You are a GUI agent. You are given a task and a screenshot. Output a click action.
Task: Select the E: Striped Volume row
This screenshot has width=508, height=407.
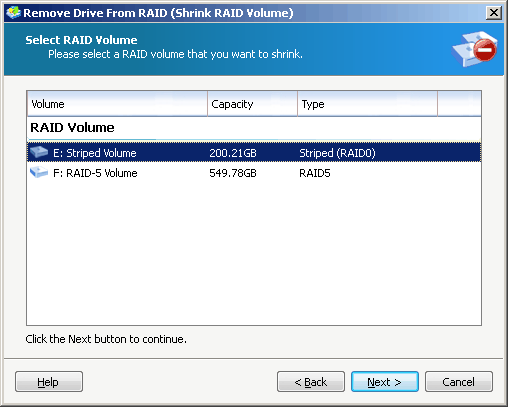[254, 152]
